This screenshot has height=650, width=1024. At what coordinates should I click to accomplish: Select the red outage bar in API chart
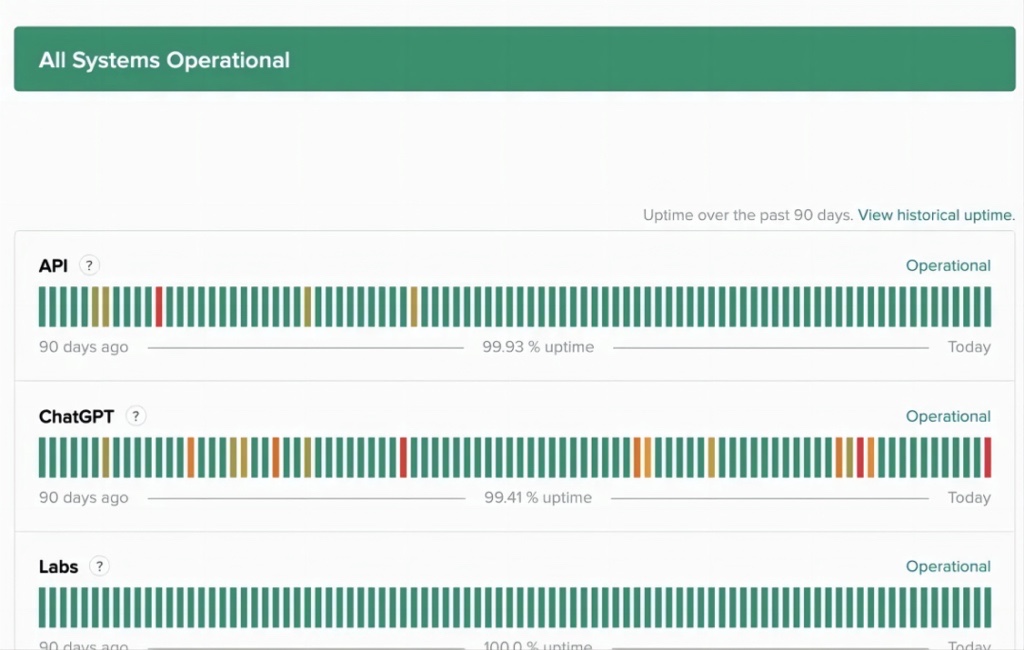point(159,306)
